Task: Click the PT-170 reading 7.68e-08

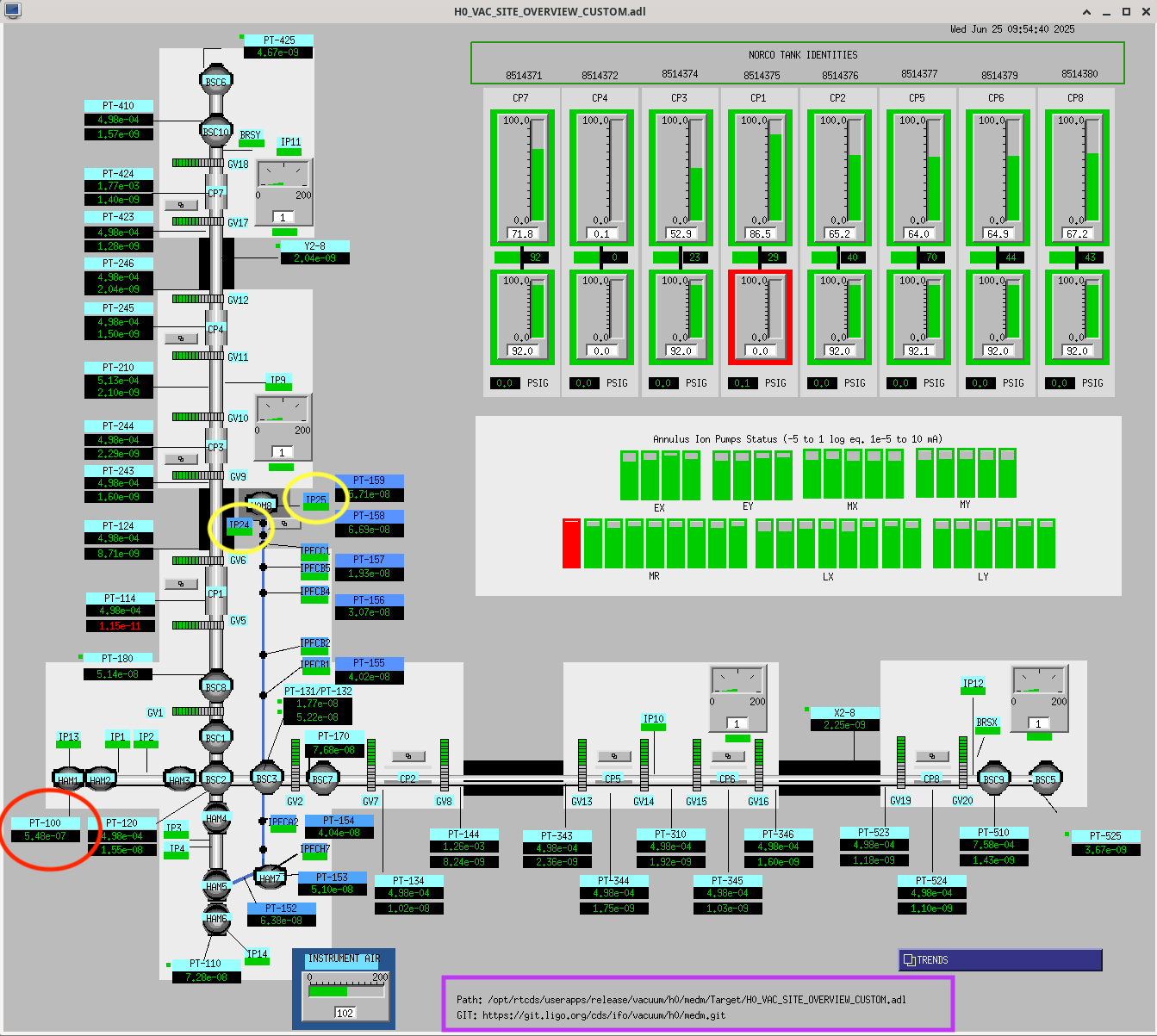Action: tap(334, 750)
